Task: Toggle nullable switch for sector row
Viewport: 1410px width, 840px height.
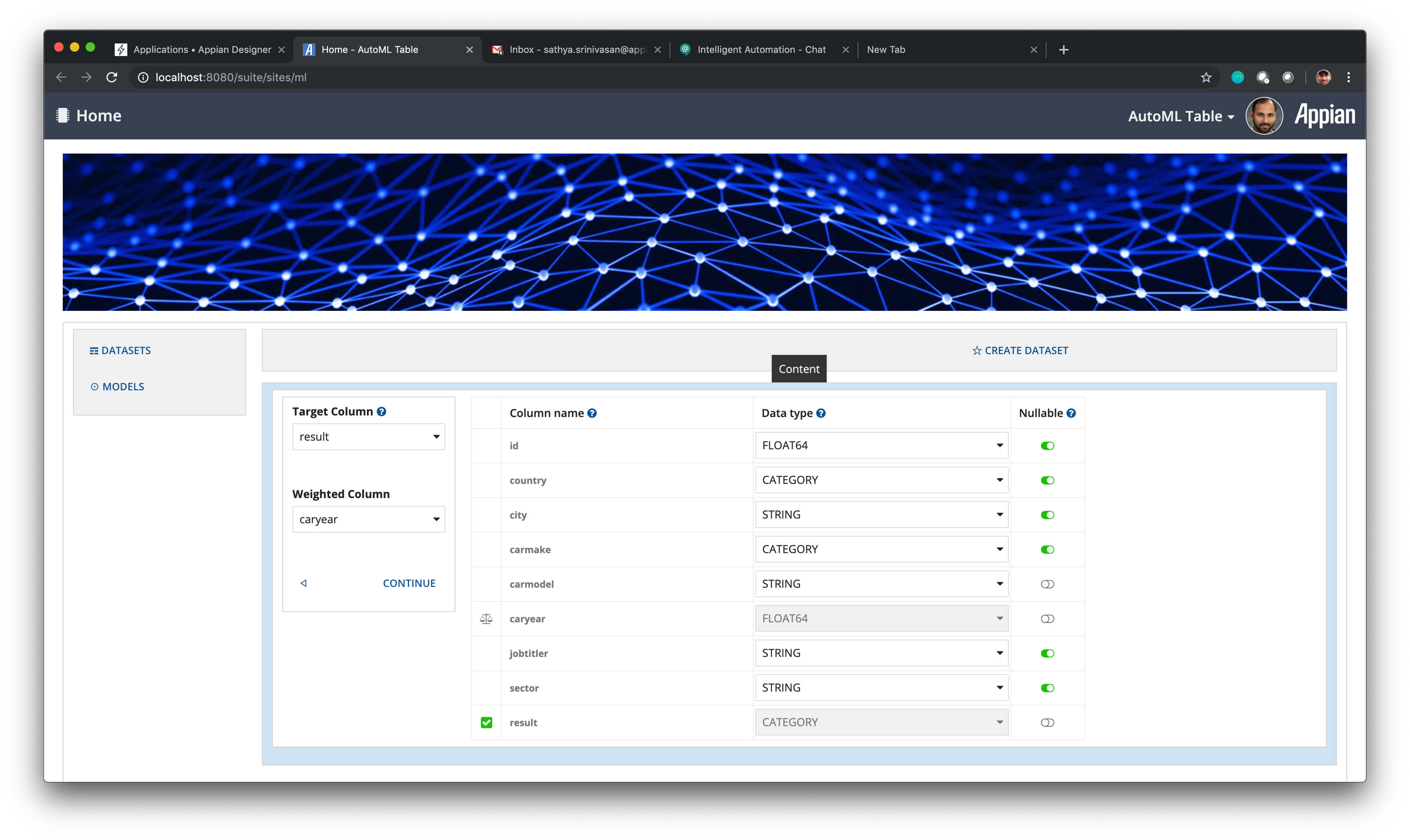Action: [x=1047, y=688]
